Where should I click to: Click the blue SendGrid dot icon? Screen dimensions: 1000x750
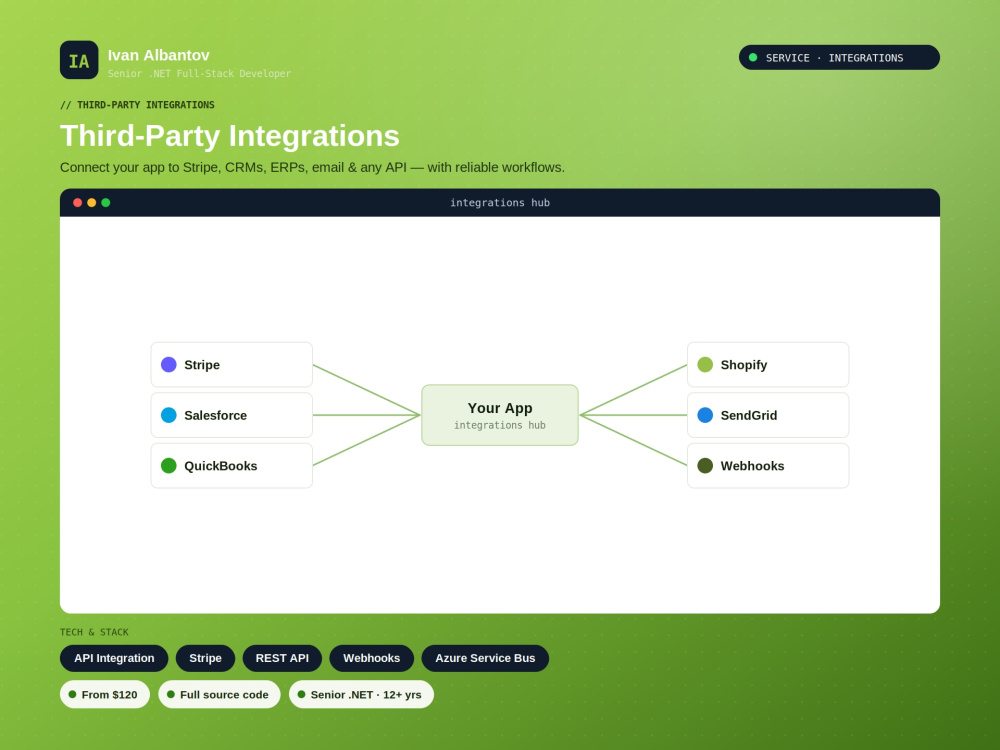tap(705, 415)
